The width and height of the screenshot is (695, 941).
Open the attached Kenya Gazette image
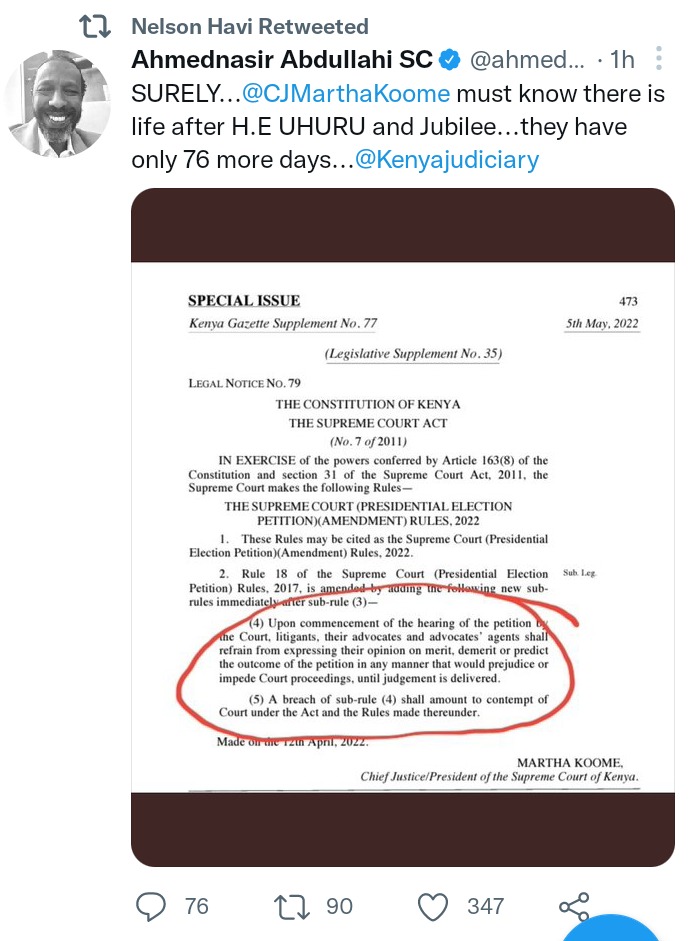(x=403, y=527)
